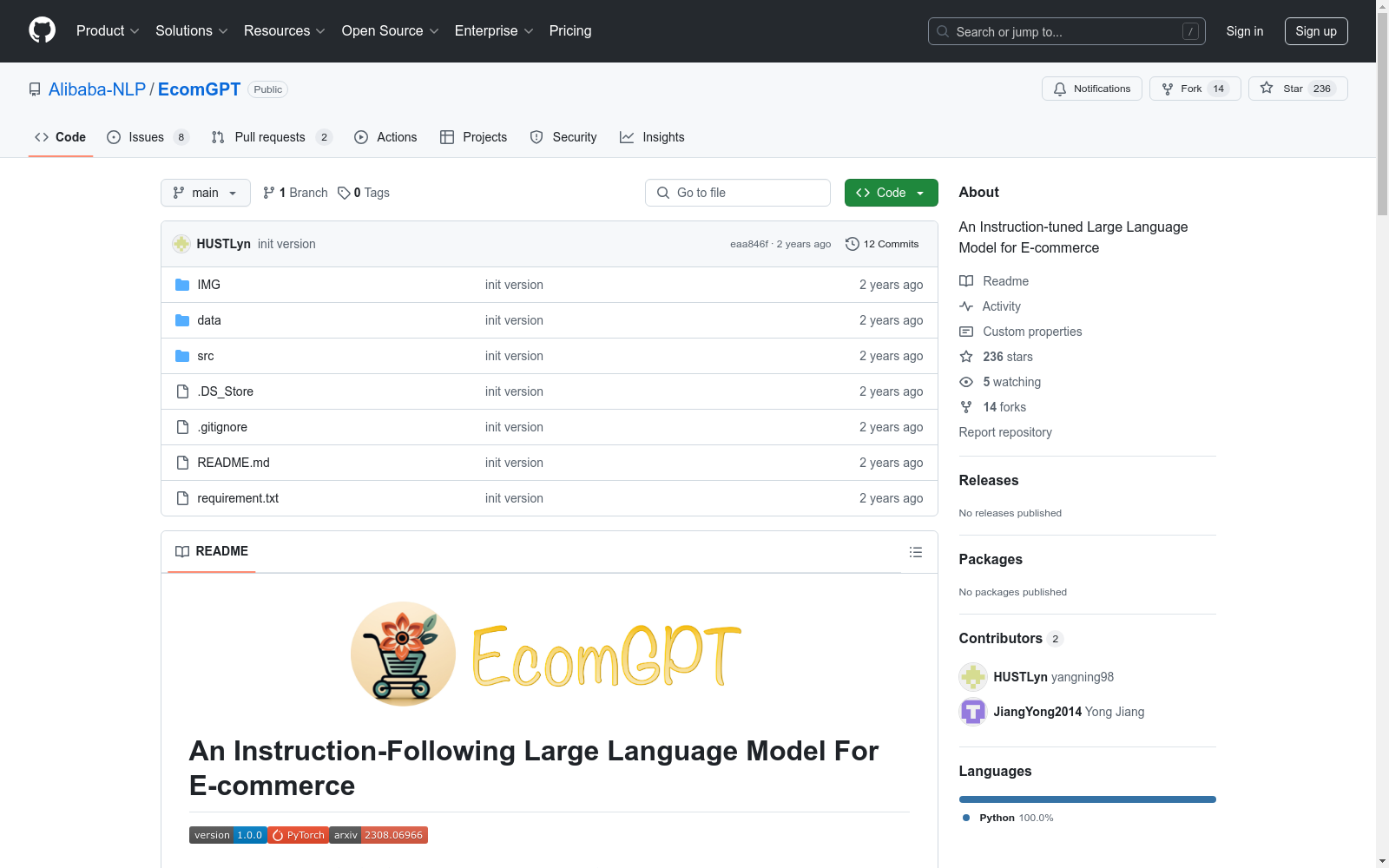Image resolution: width=1389 pixels, height=868 pixels.
Task: Expand the Open Source menu
Action: point(391,30)
